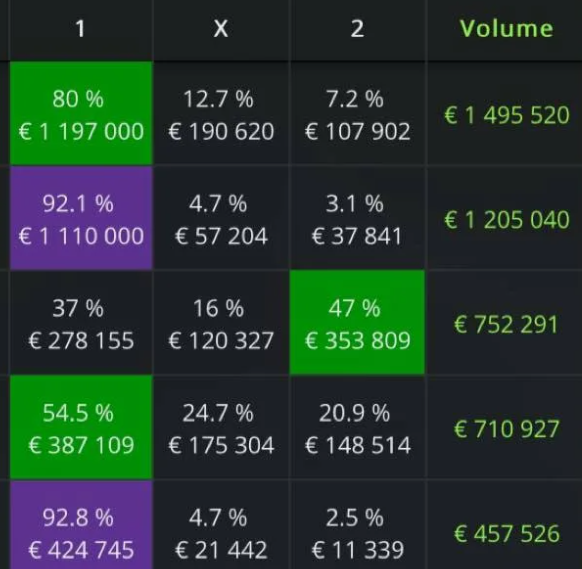The image size is (582, 569).
Task: Select purple 92.1 % cell
Action: tap(81, 218)
